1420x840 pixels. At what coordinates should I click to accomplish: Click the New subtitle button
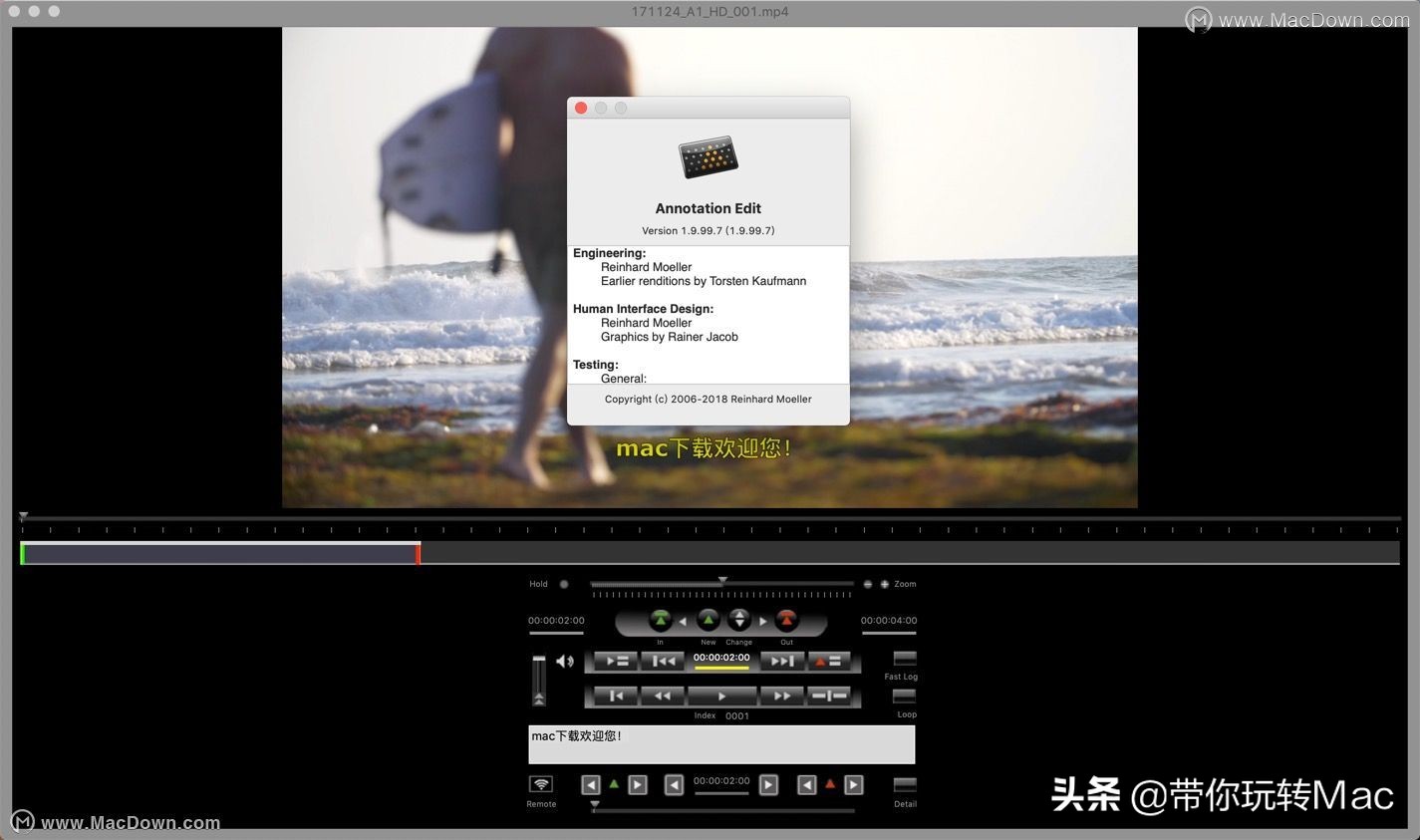[708, 621]
